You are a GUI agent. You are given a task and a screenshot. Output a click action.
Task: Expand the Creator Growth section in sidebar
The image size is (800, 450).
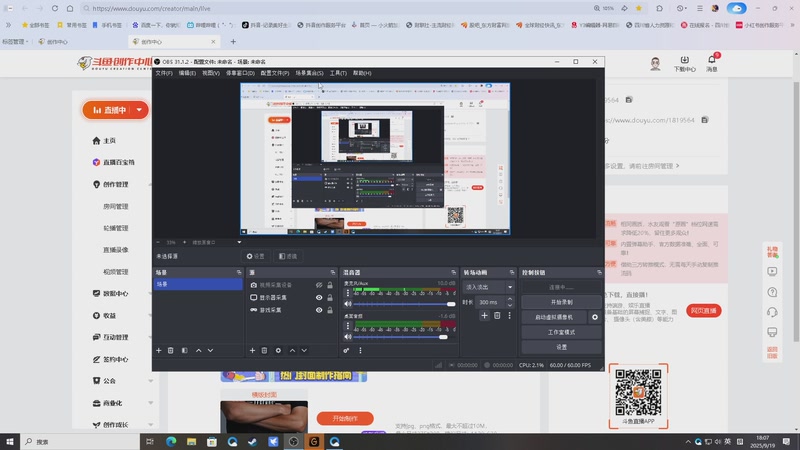tap(151, 425)
